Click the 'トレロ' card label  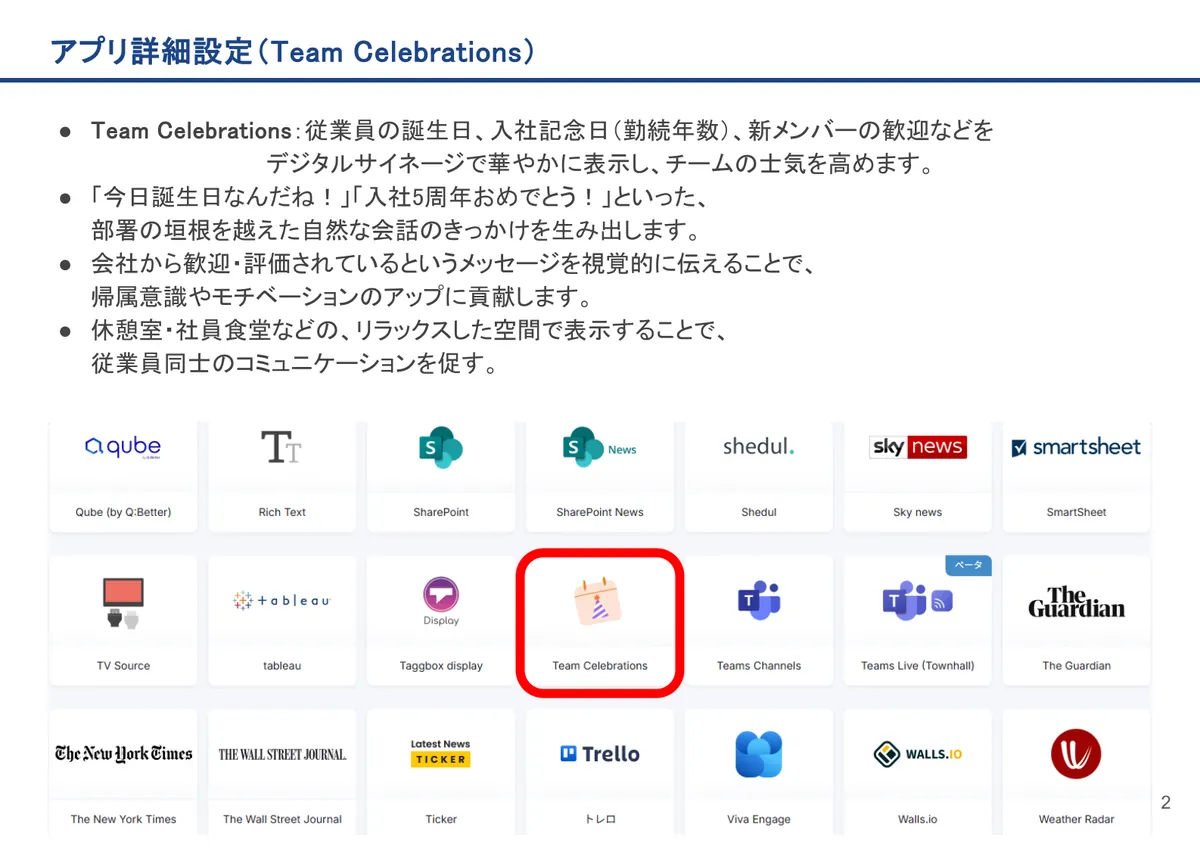point(600,819)
